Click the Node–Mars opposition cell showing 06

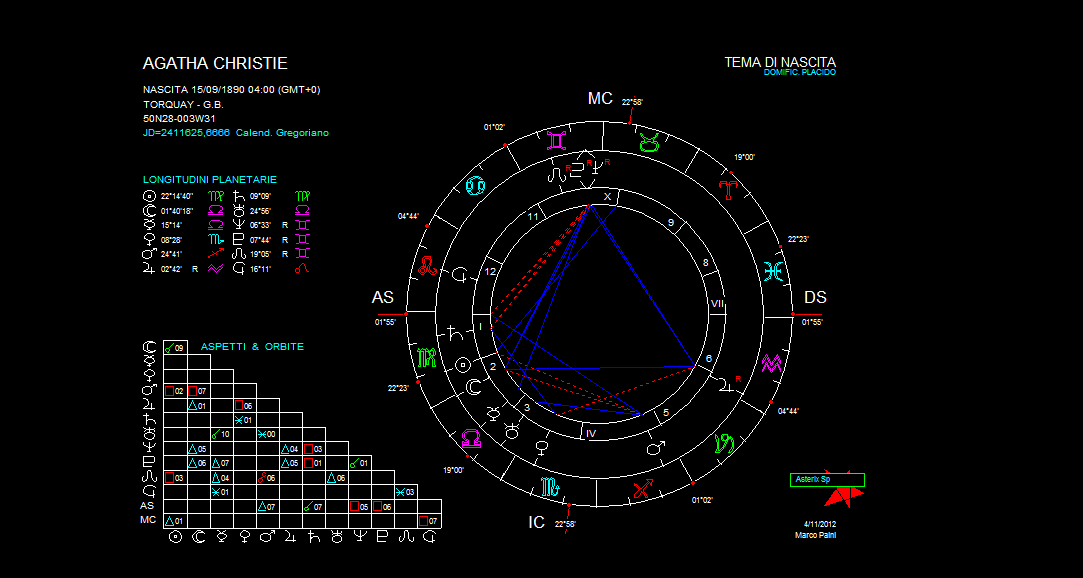[x=267, y=478]
